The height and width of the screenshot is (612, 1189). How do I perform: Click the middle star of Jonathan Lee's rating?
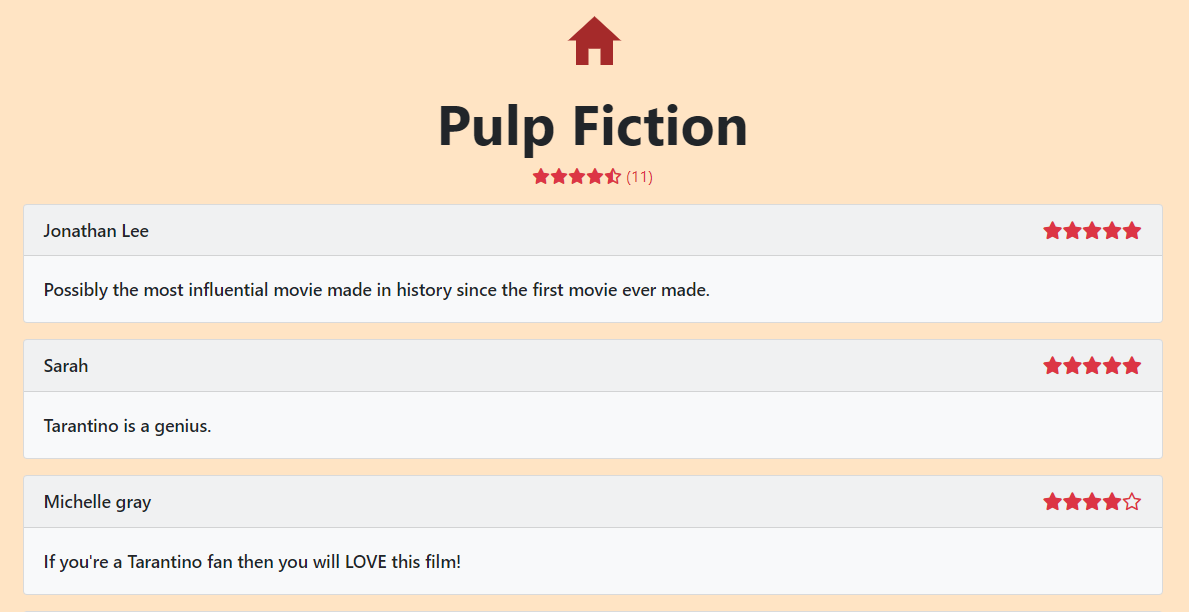click(x=1092, y=230)
